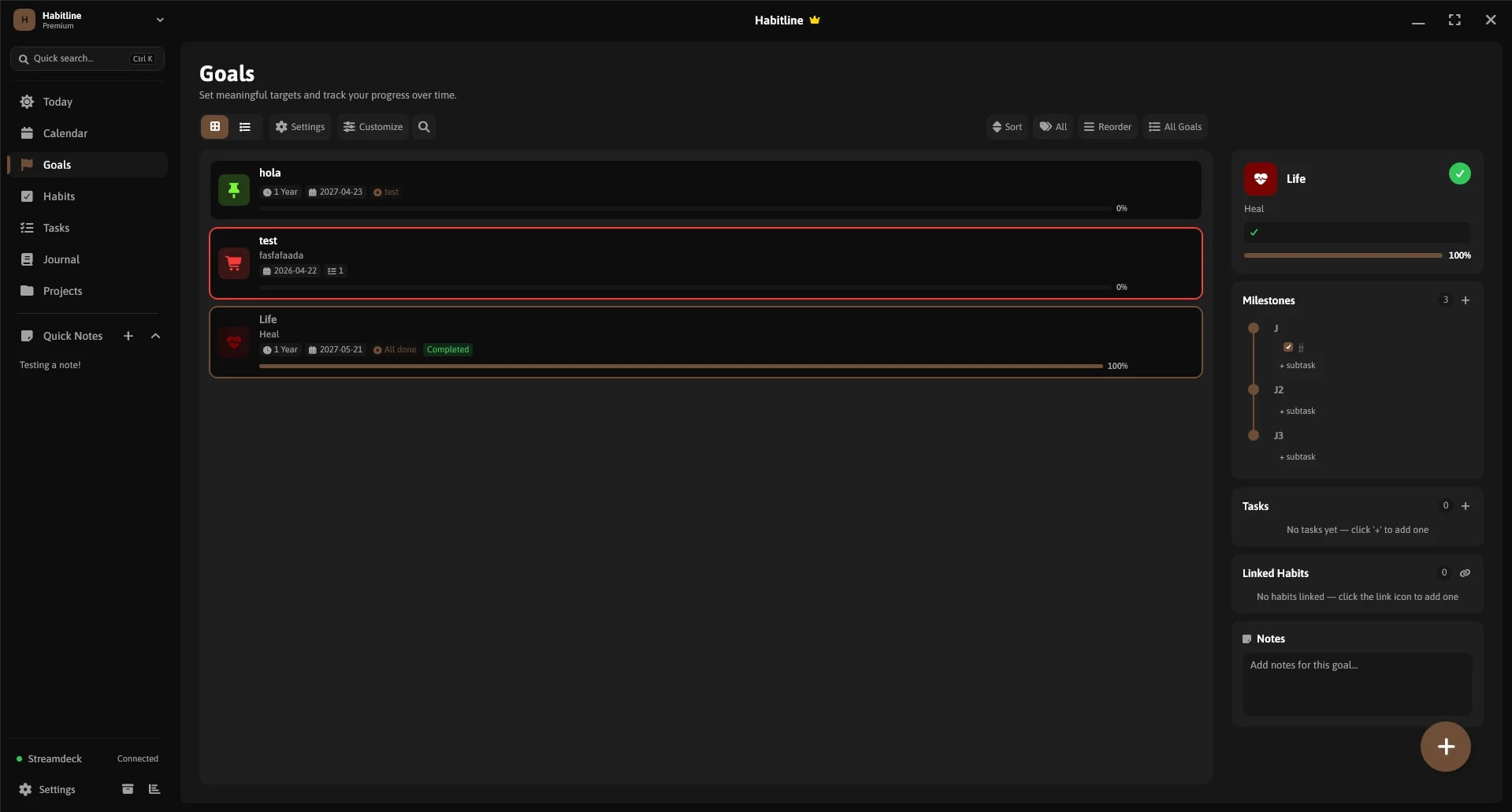The image size is (1512, 812).
Task: Add subtask under milestone J3
Action: [x=1298, y=457]
